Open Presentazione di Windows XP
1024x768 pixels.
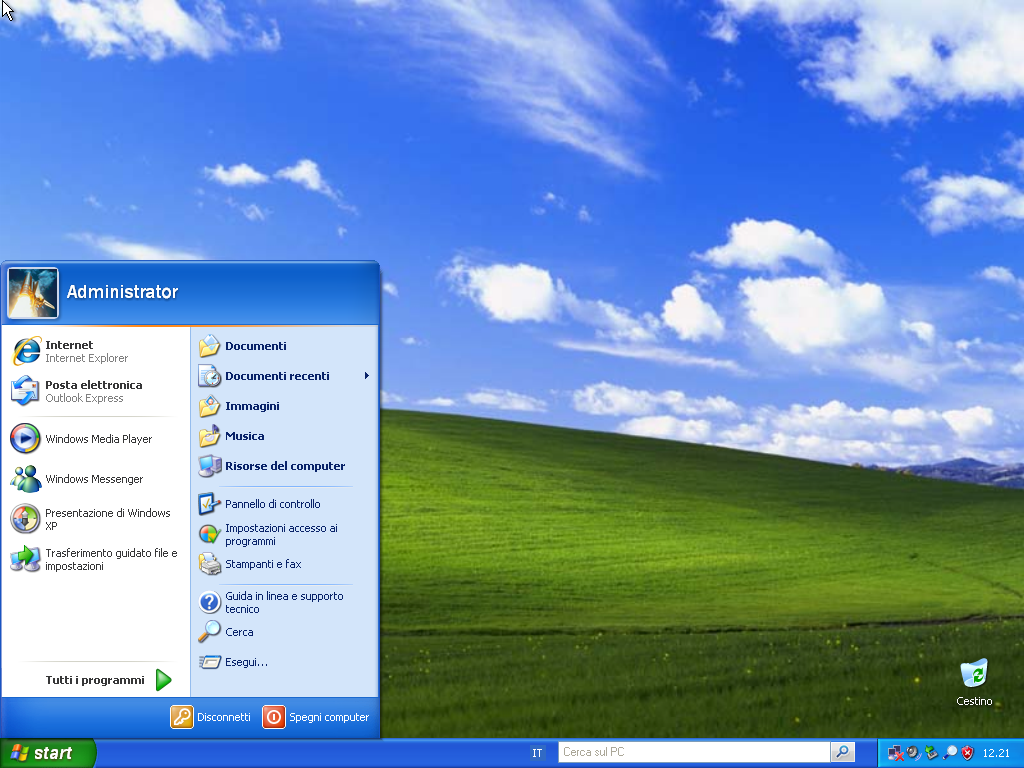(x=95, y=519)
